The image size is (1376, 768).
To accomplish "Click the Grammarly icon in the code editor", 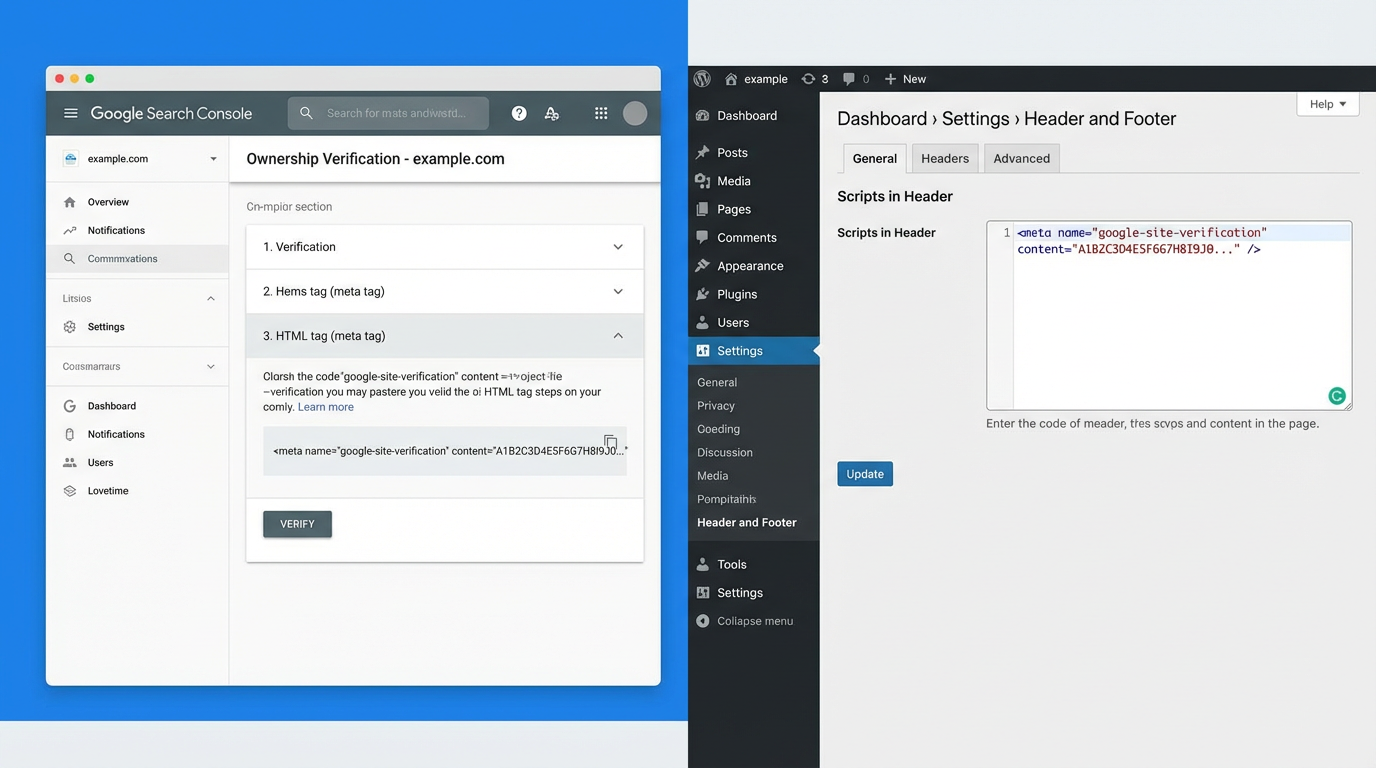I will coord(1337,395).
